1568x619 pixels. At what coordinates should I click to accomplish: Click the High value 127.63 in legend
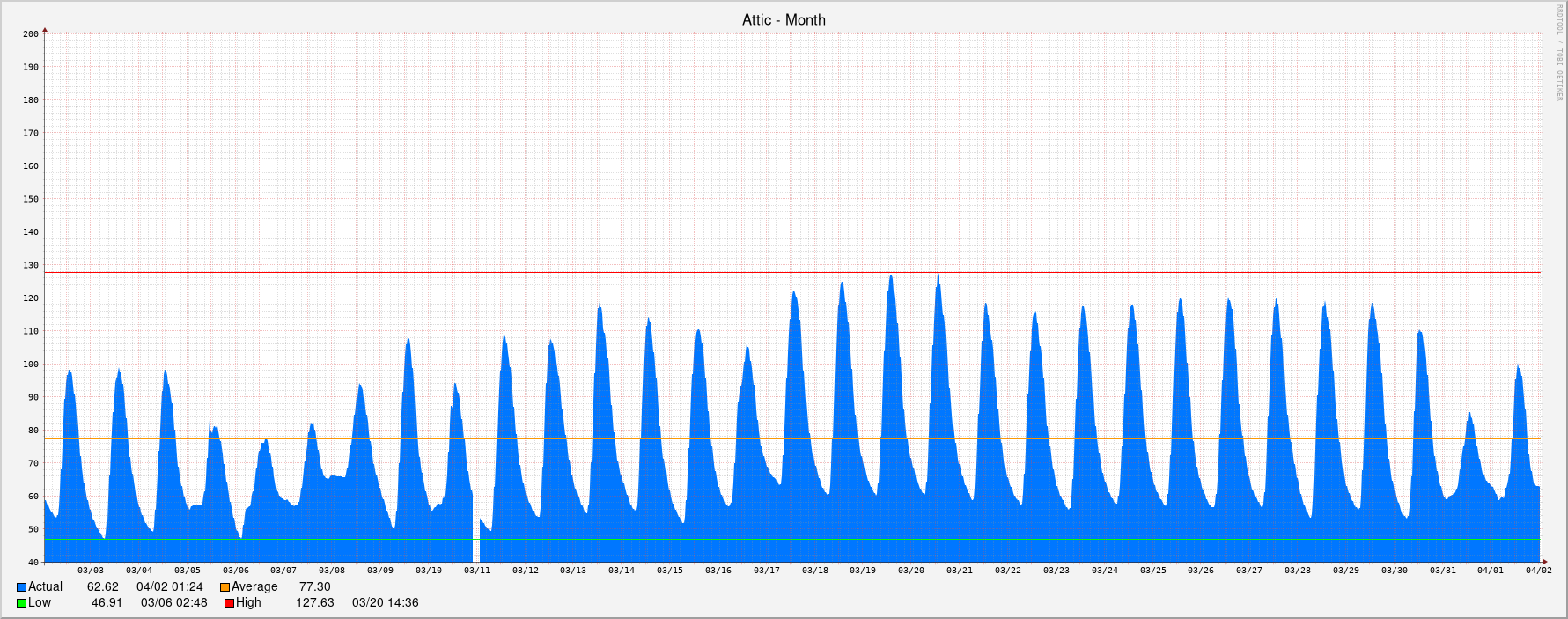[314, 603]
